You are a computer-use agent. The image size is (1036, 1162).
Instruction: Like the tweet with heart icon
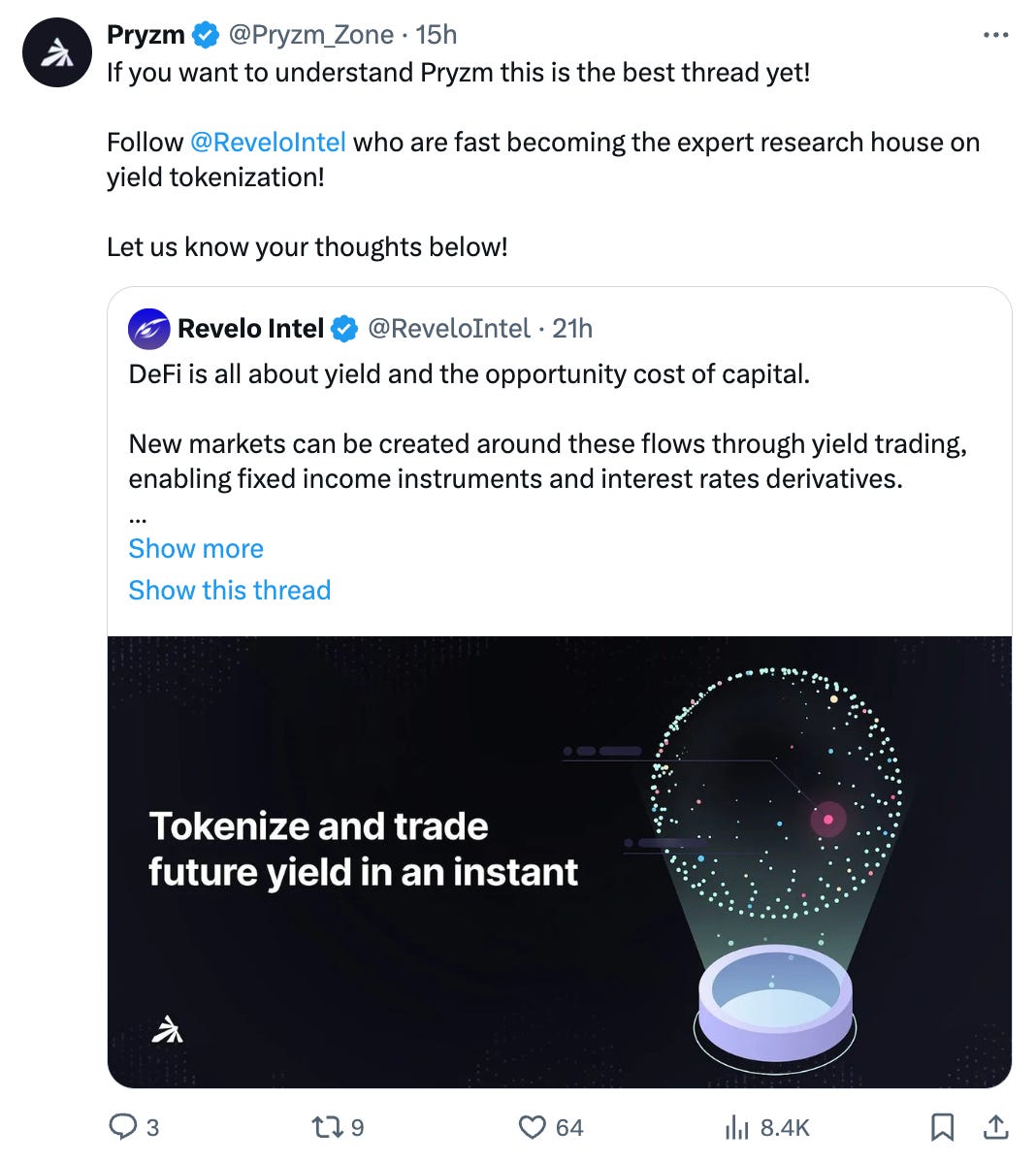[x=533, y=1126]
